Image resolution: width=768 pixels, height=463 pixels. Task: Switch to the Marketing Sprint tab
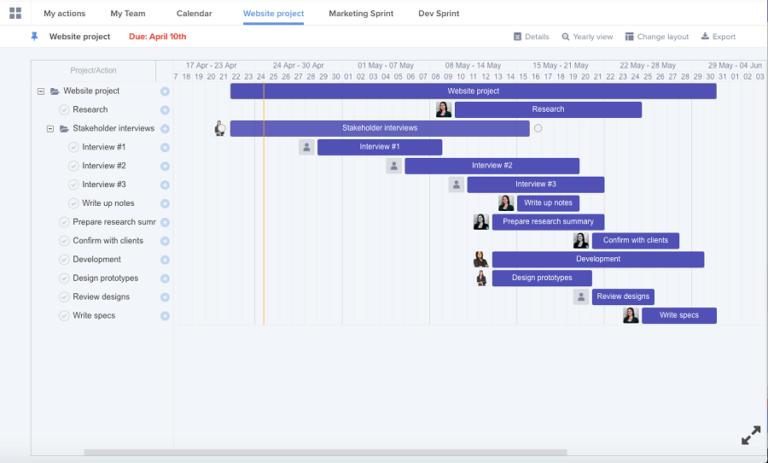[361, 14]
